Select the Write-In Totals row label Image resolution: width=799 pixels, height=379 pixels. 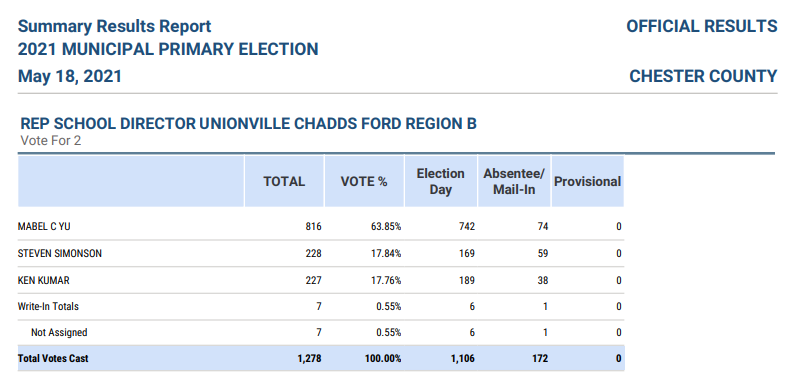(x=48, y=307)
